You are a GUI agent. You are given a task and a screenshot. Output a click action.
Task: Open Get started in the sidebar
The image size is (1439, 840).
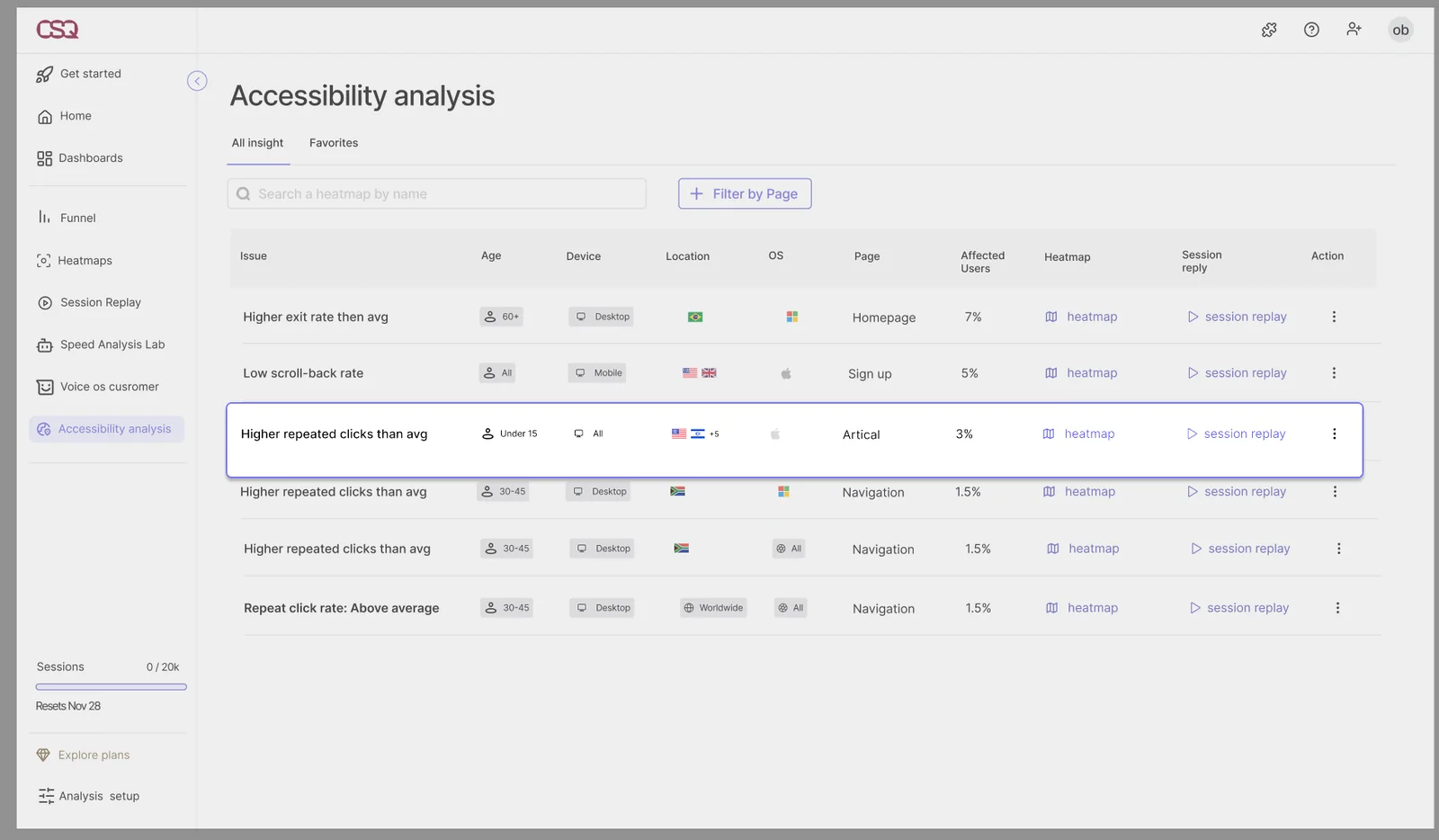coord(78,74)
